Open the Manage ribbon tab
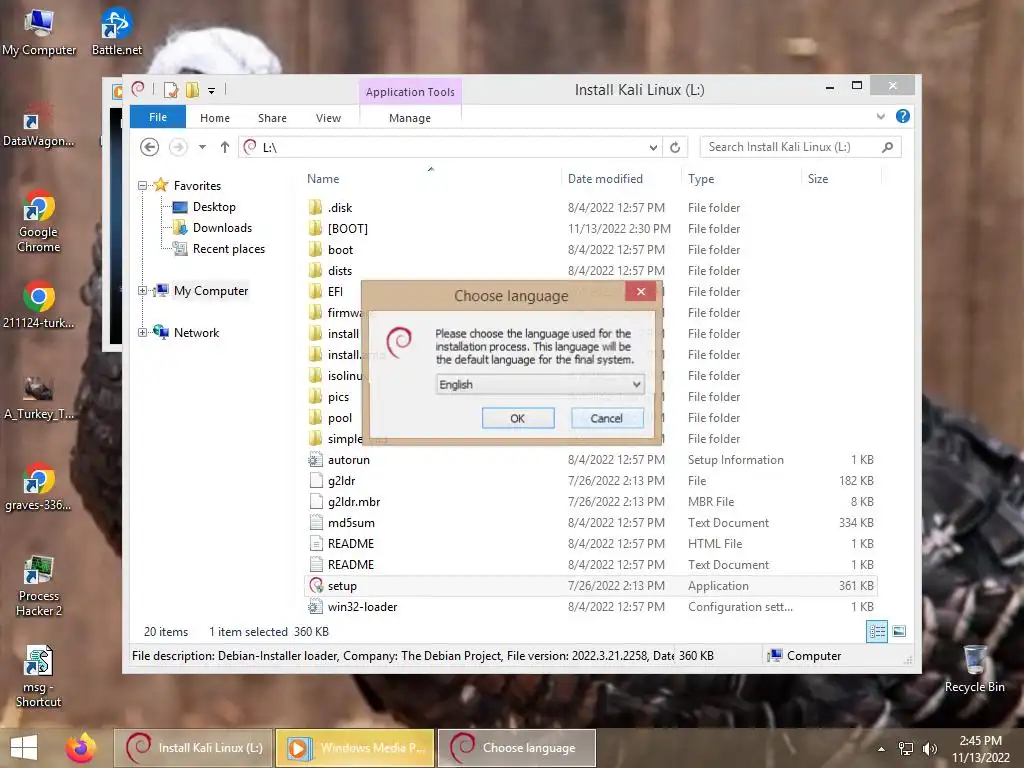 (x=409, y=118)
